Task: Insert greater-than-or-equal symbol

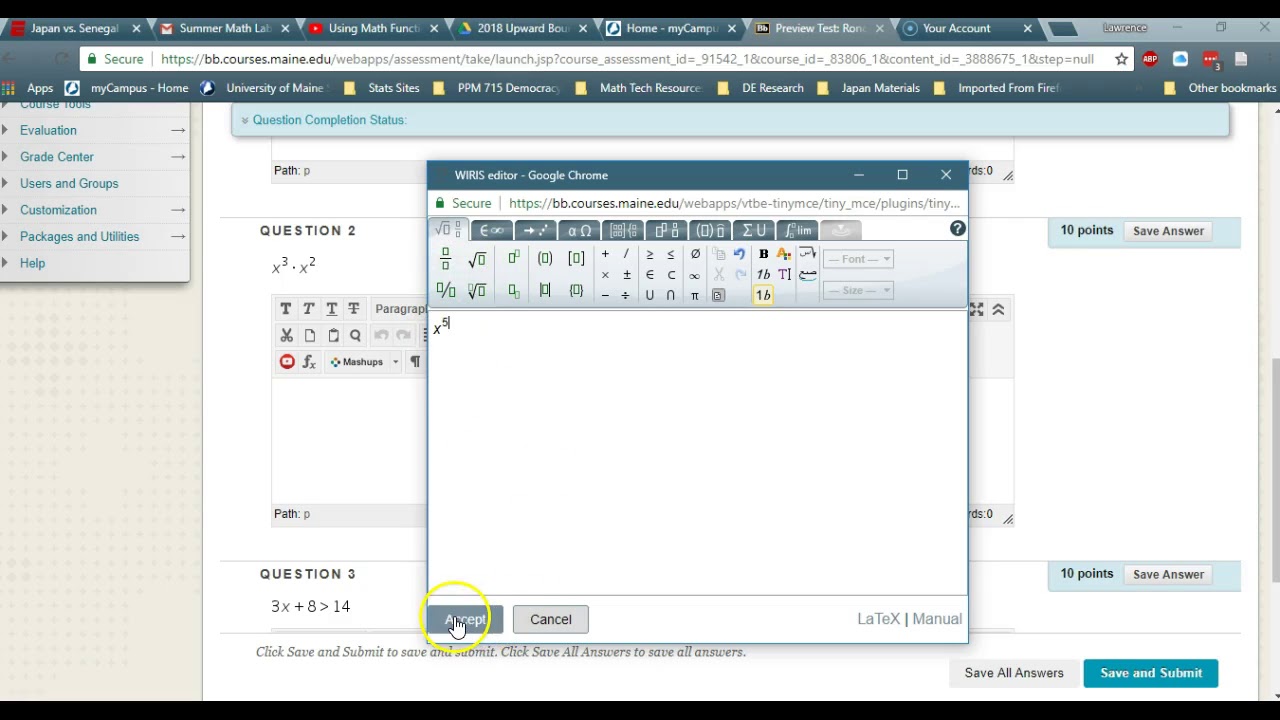Action: (x=650, y=254)
